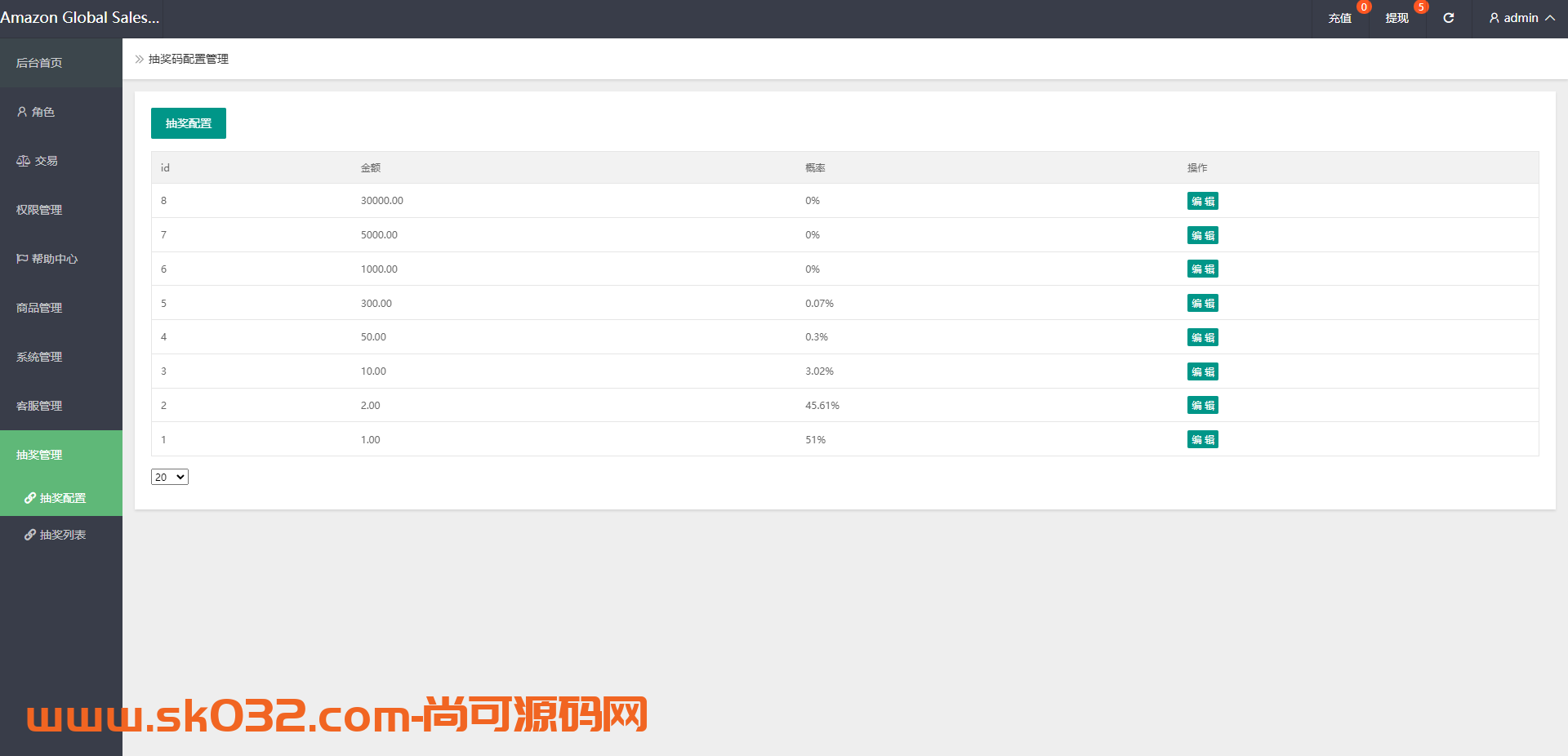1568x756 pixels.
Task: Expand 权限管理 in sidebar
Action: click(61, 210)
